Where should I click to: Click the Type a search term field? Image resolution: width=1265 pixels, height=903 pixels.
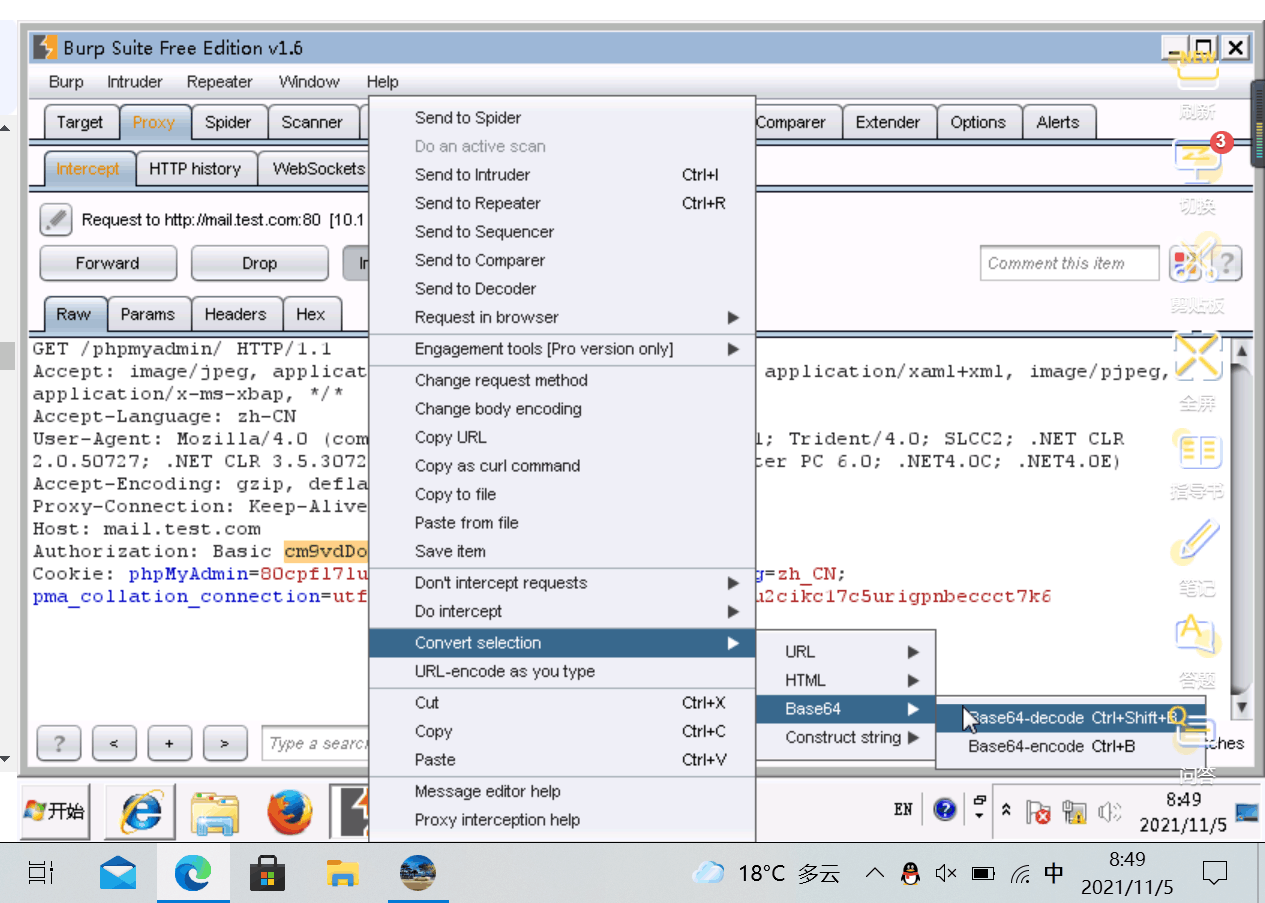pos(316,743)
